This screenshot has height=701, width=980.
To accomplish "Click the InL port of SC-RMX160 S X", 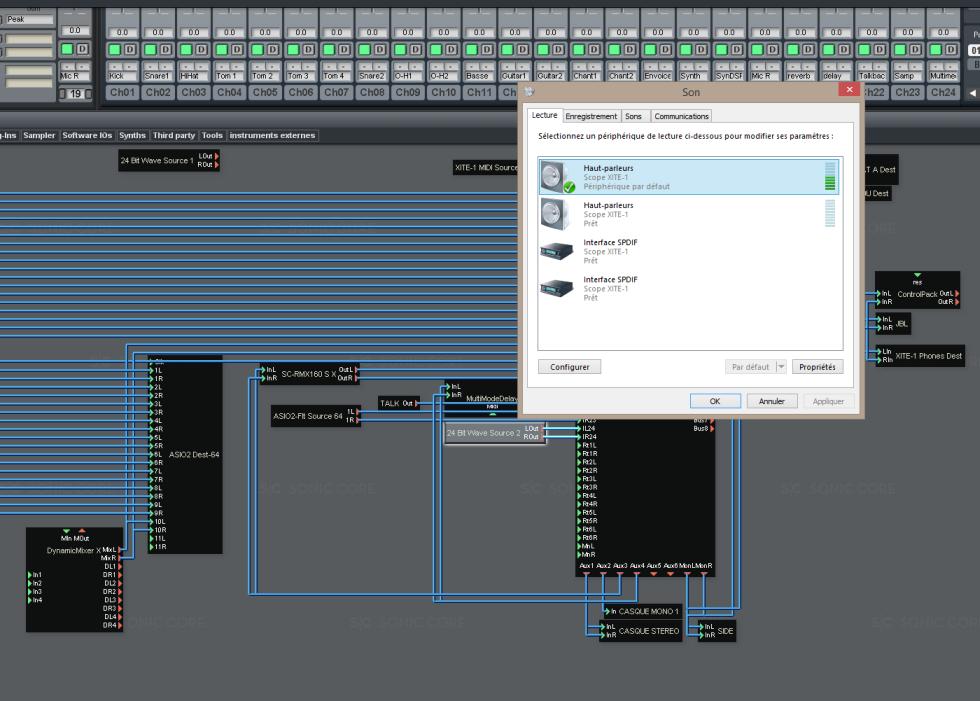I will (x=263, y=370).
